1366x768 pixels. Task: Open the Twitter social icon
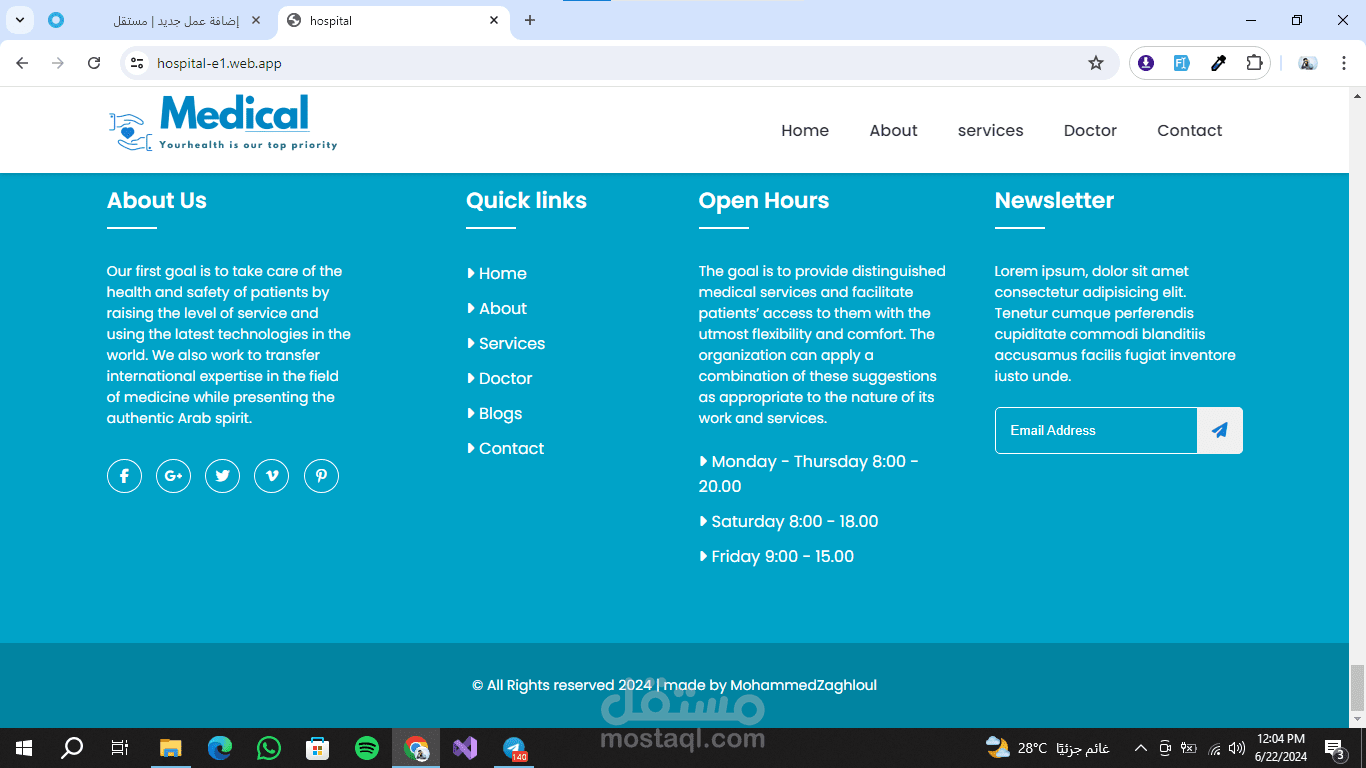[222, 476]
